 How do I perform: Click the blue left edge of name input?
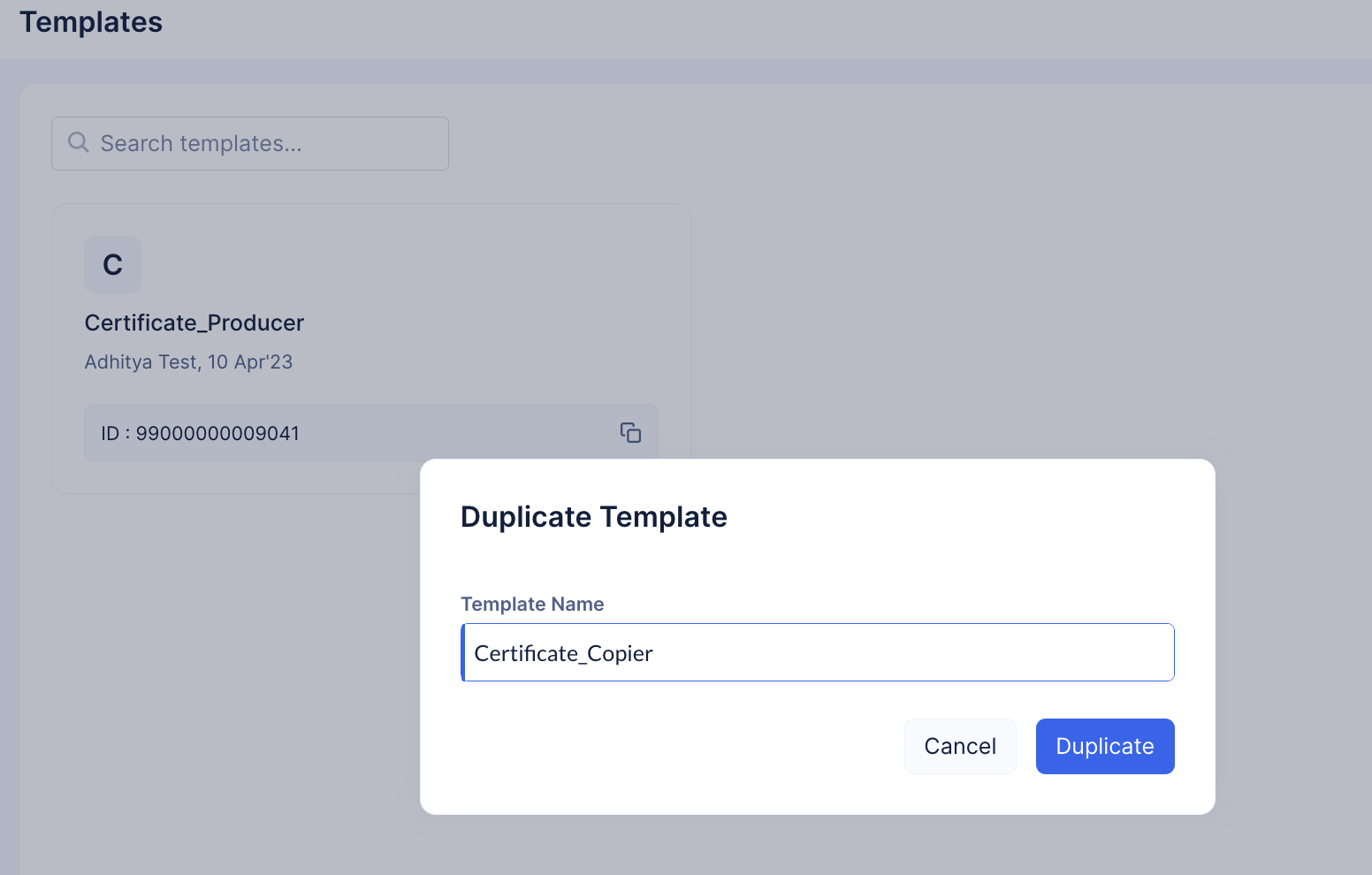[x=463, y=652]
